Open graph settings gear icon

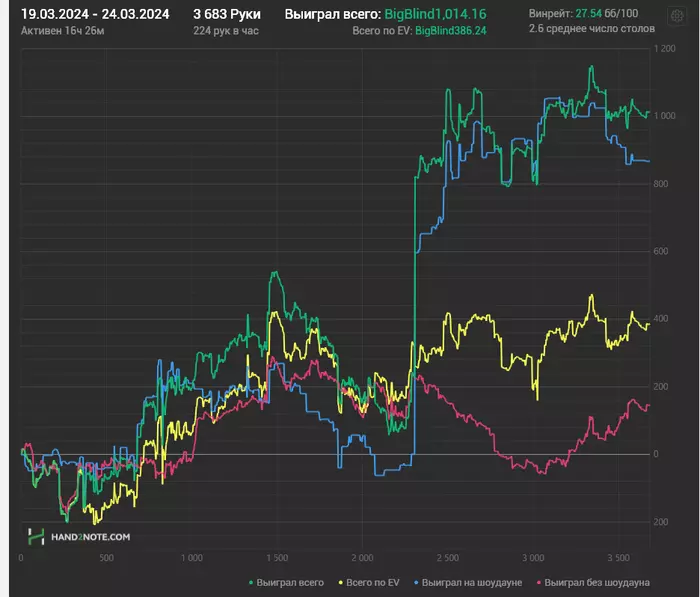point(677,16)
